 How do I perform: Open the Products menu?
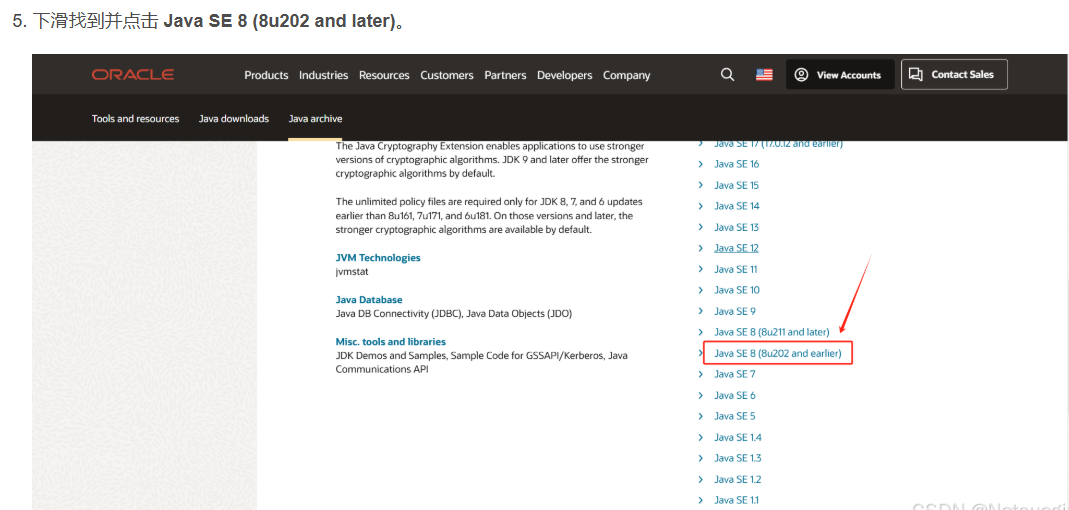pyautogui.click(x=267, y=75)
